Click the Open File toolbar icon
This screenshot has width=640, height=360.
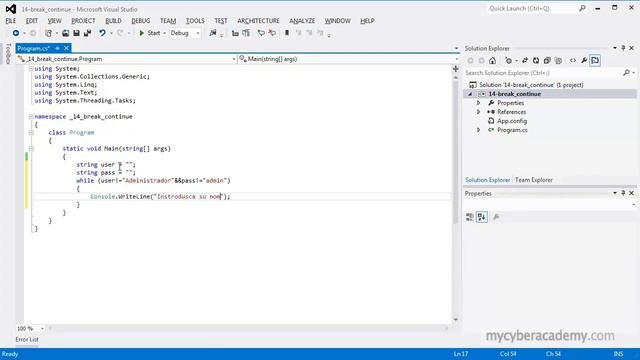[x=65, y=33]
